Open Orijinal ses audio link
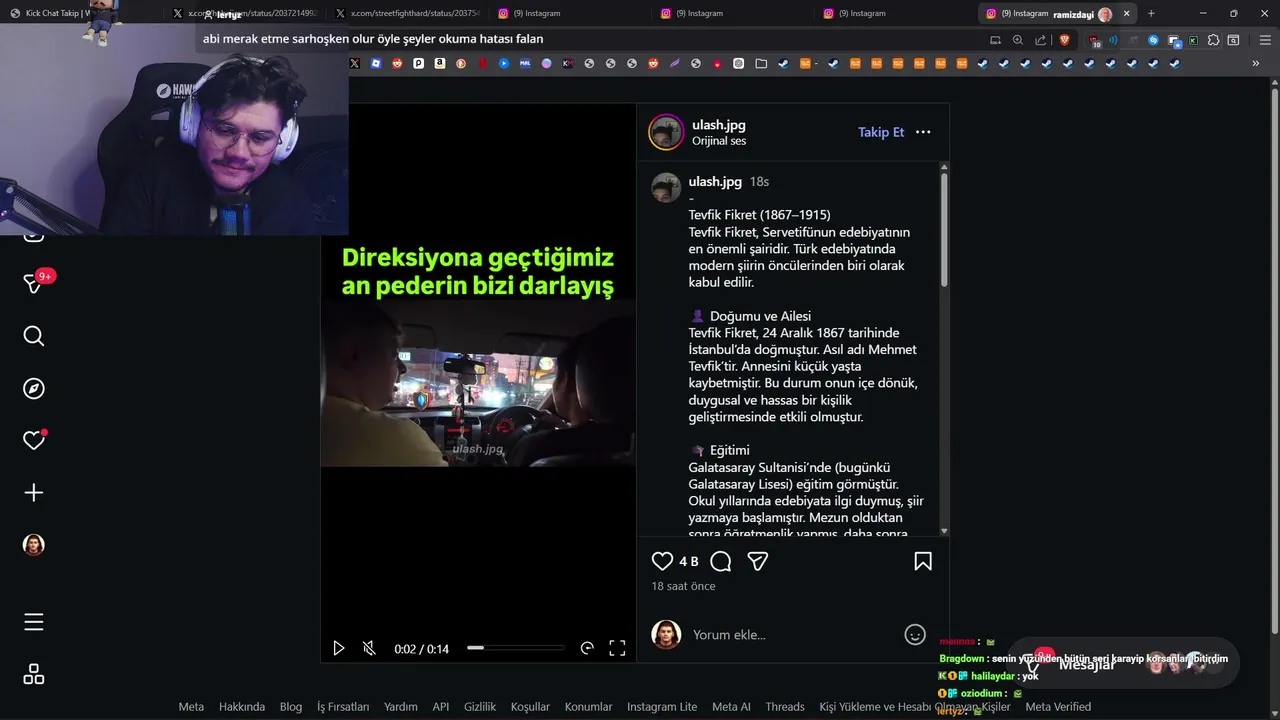1280x720 pixels. pyautogui.click(x=719, y=141)
